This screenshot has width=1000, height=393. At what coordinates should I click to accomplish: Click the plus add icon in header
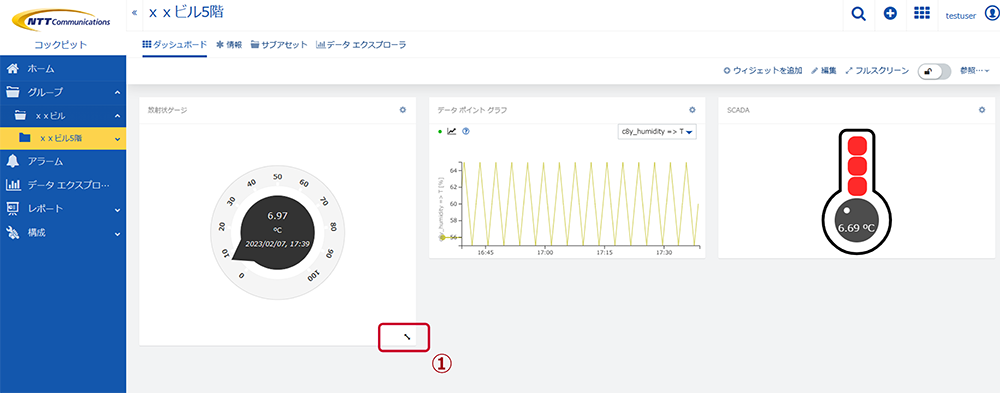pyautogui.click(x=890, y=14)
